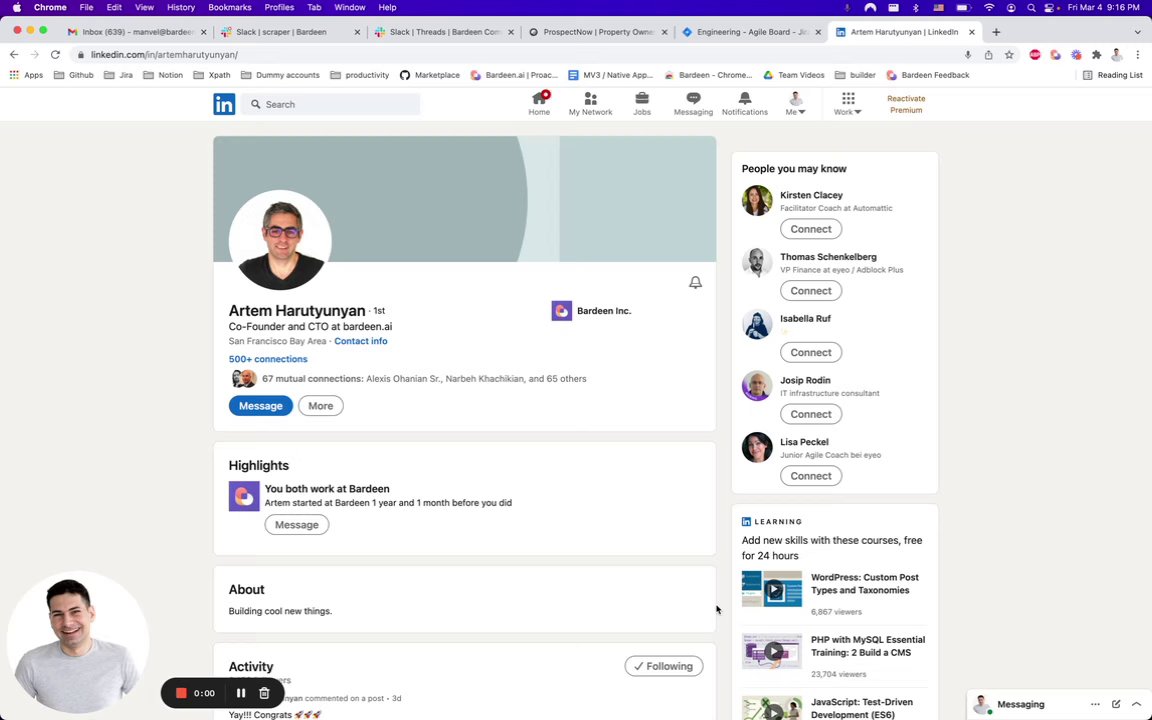The image size is (1152, 720).
Task: Open the 500+ connections link
Action: 268,359
